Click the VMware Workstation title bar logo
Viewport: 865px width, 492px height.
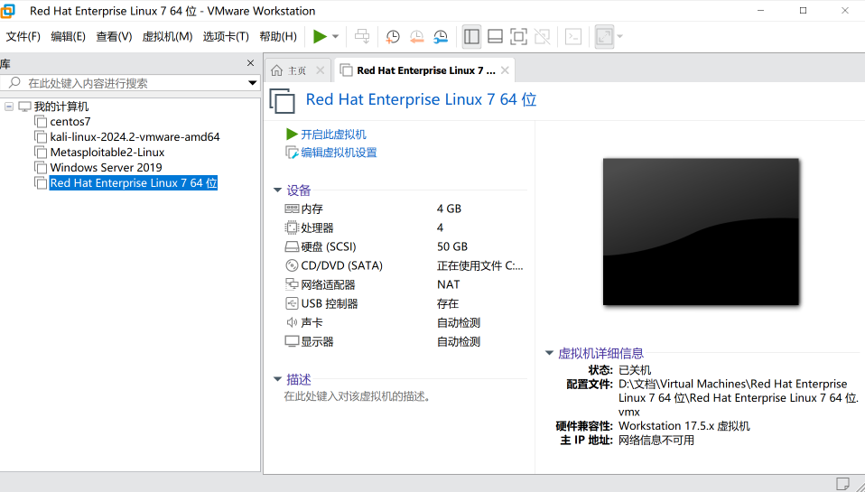tap(8, 10)
